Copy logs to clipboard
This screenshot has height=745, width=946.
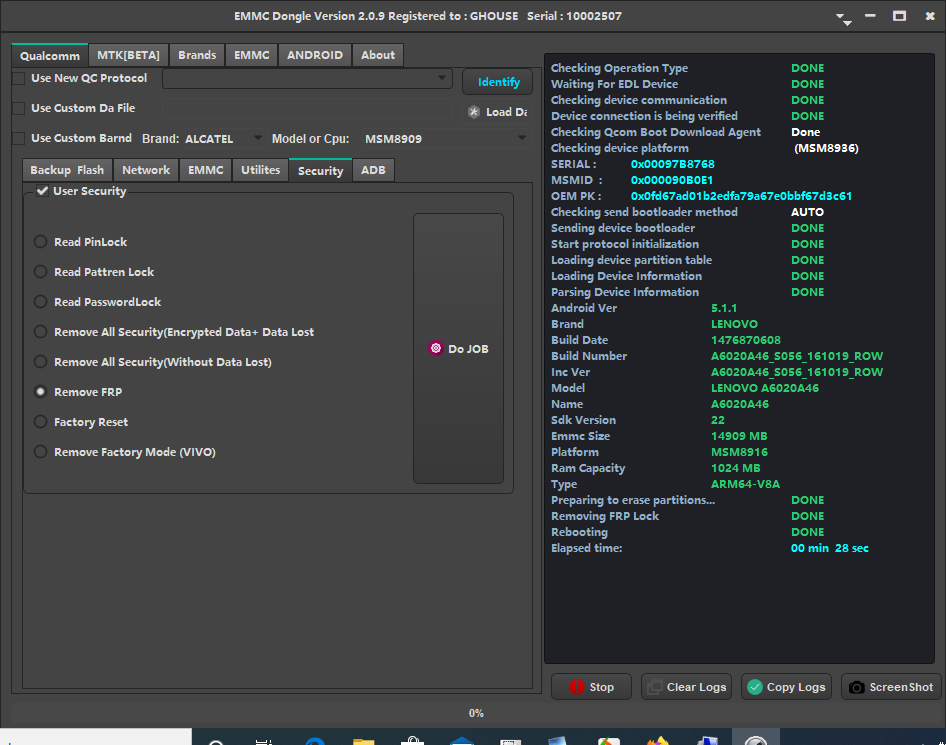tap(786, 686)
